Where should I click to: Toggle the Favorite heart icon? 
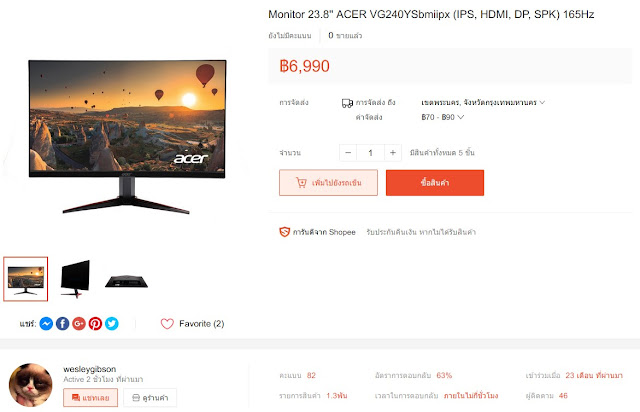167,324
